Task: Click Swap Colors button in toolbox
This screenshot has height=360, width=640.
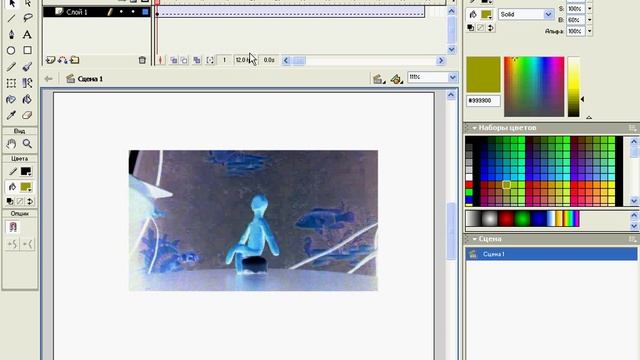Action: click(x=29, y=202)
